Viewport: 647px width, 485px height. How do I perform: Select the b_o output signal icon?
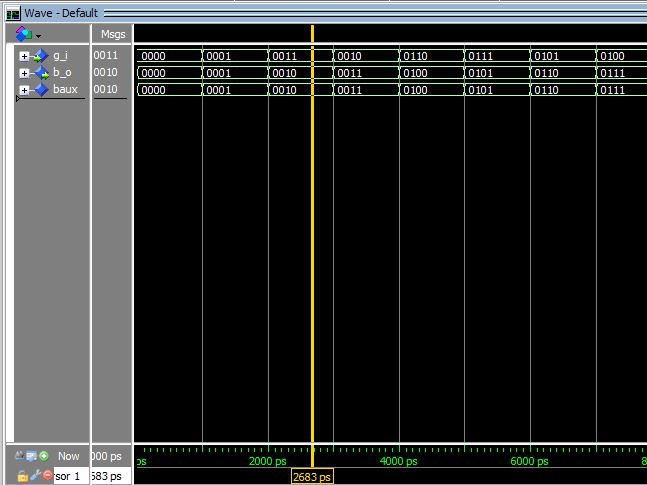point(40,73)
